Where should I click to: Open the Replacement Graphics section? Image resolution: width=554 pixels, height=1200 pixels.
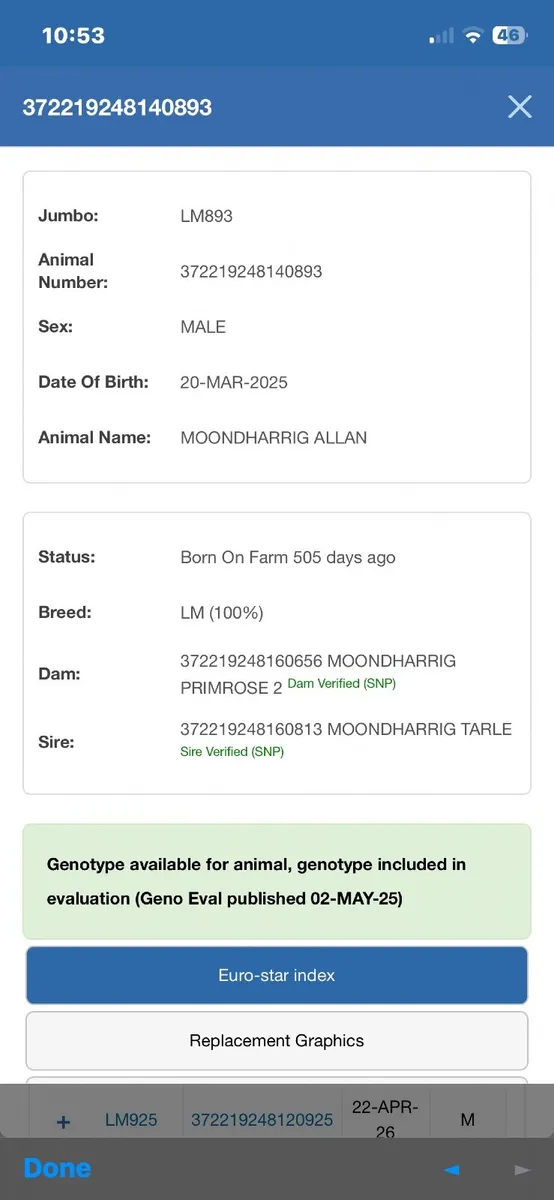point(277,1040)
